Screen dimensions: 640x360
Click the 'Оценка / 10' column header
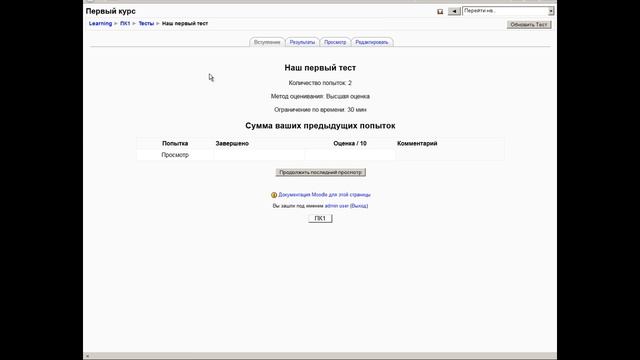[350, 143]
